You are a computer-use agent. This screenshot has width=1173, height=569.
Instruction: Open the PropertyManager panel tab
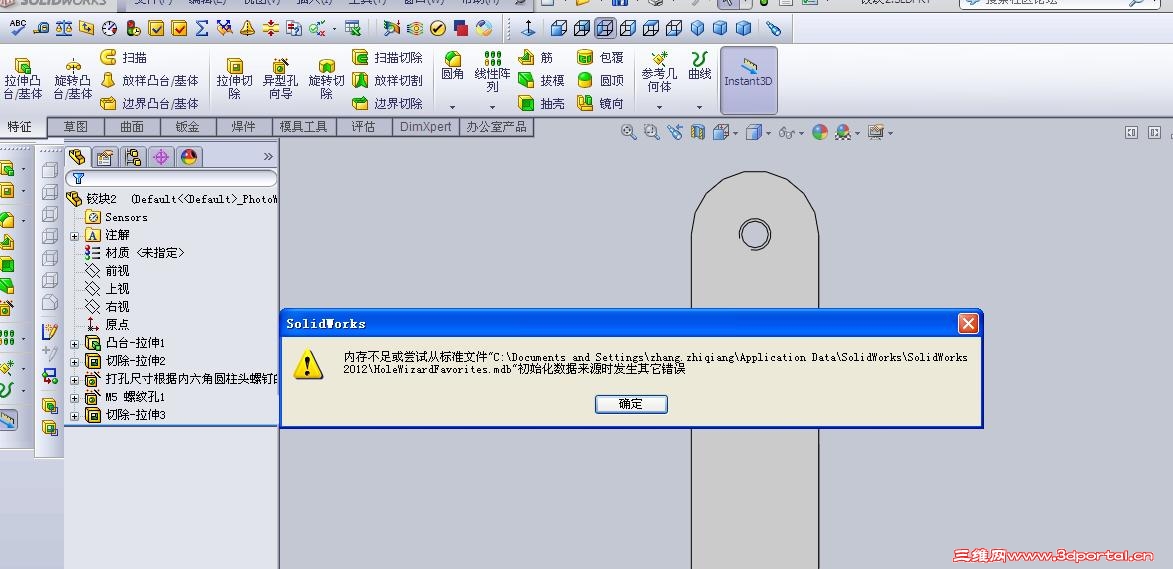tap(105, 157)
